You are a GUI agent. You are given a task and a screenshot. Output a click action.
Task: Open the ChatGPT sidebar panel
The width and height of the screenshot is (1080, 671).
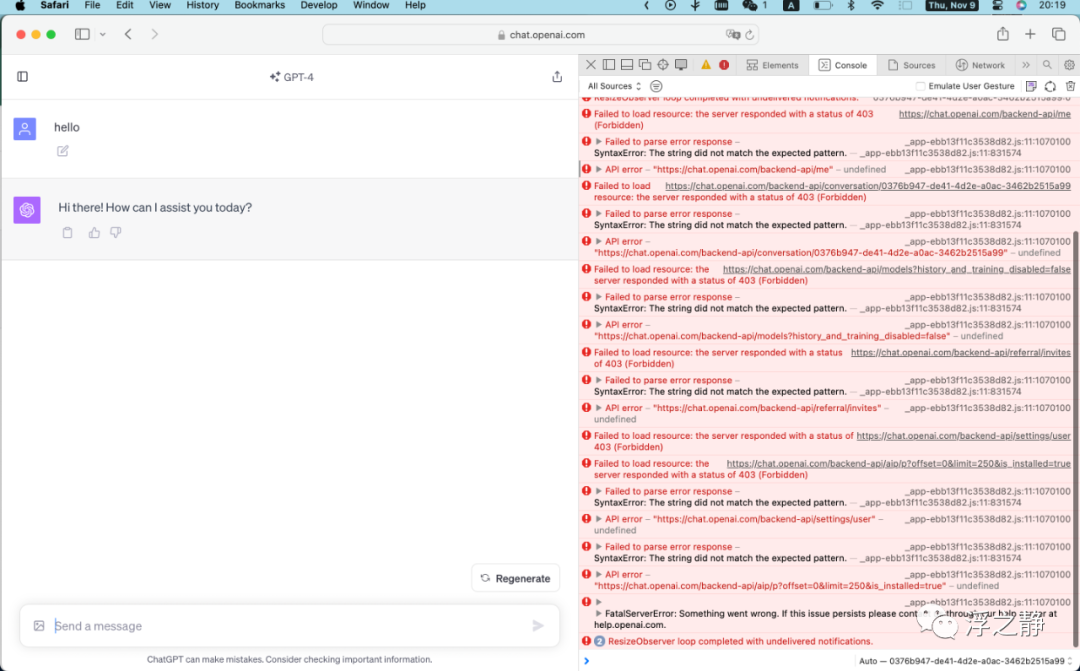coord(23,76)
